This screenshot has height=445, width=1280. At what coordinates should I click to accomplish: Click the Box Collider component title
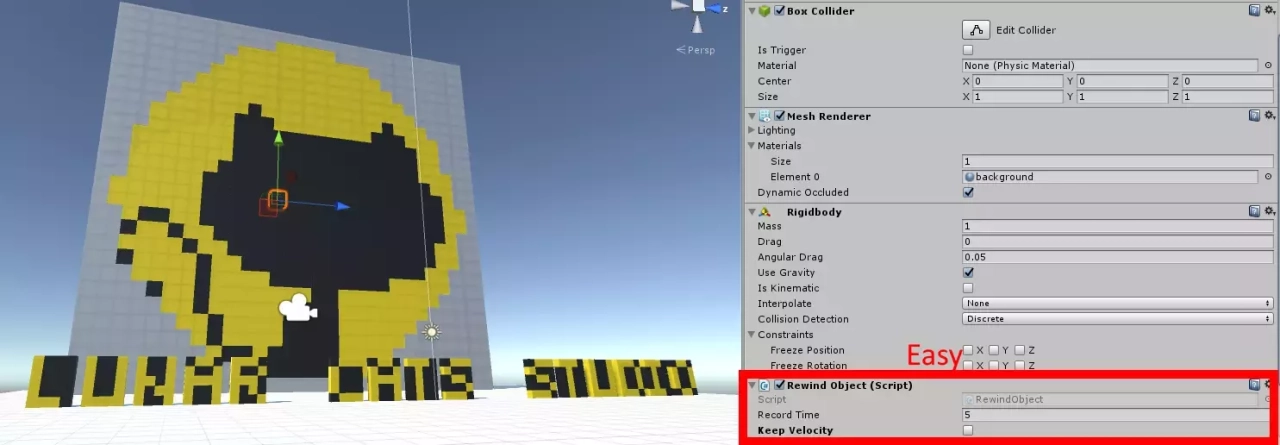click(820, 11)
